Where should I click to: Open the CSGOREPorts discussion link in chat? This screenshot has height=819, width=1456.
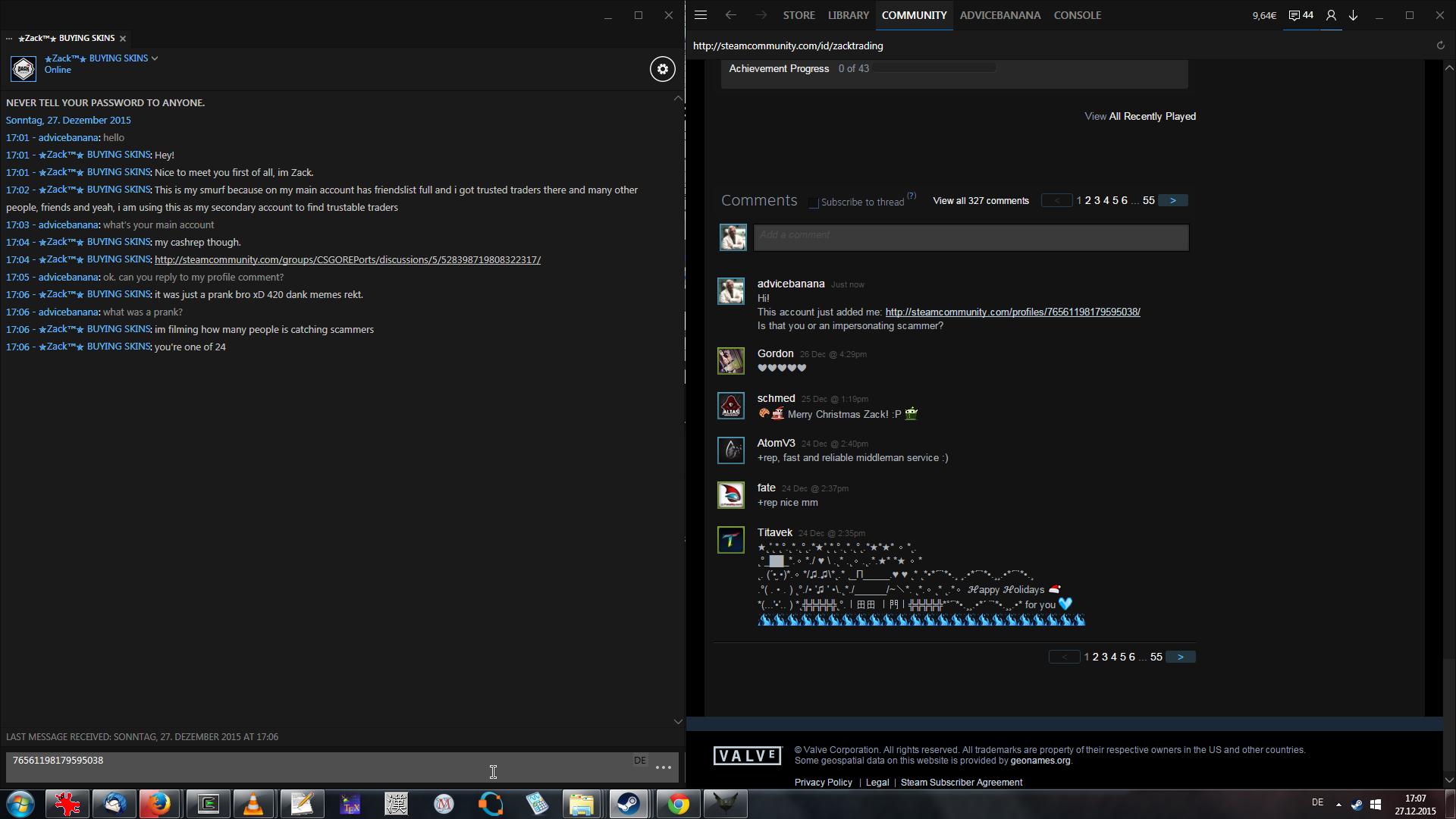point(347,260)
